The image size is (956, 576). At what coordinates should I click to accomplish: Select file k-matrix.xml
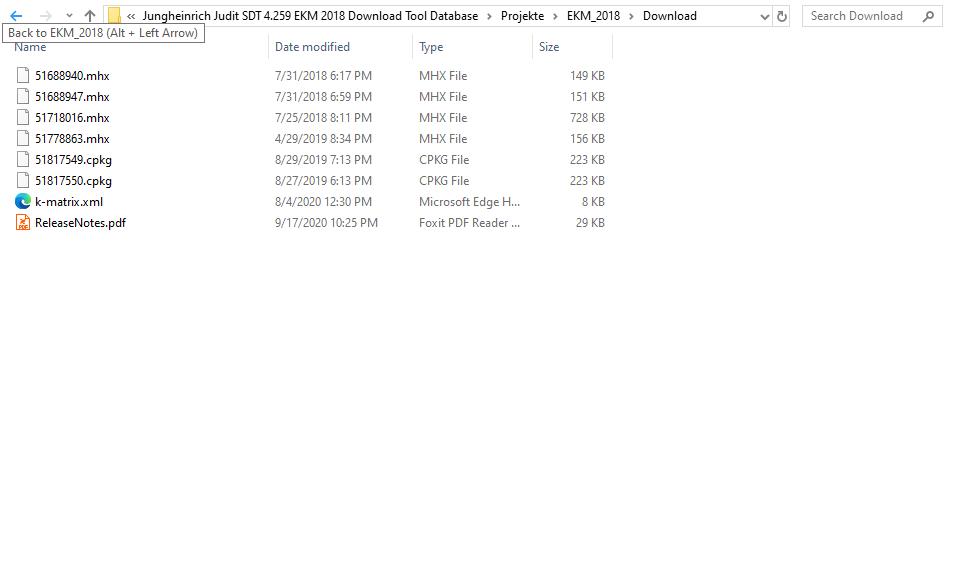click(x=69, y=202)
